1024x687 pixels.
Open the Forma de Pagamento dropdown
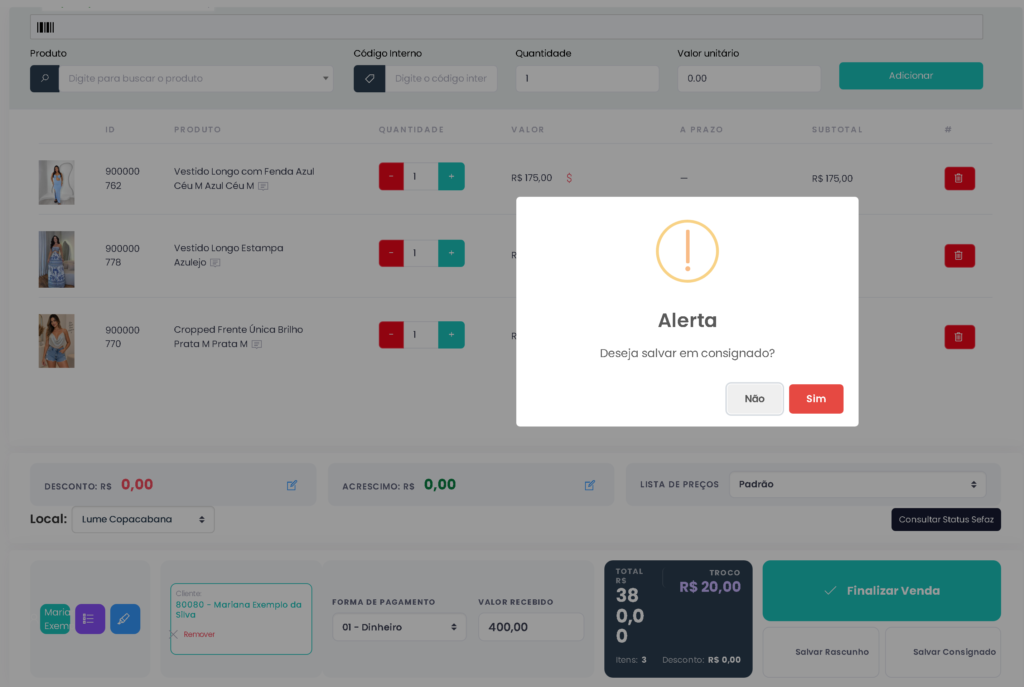point(399,627)
